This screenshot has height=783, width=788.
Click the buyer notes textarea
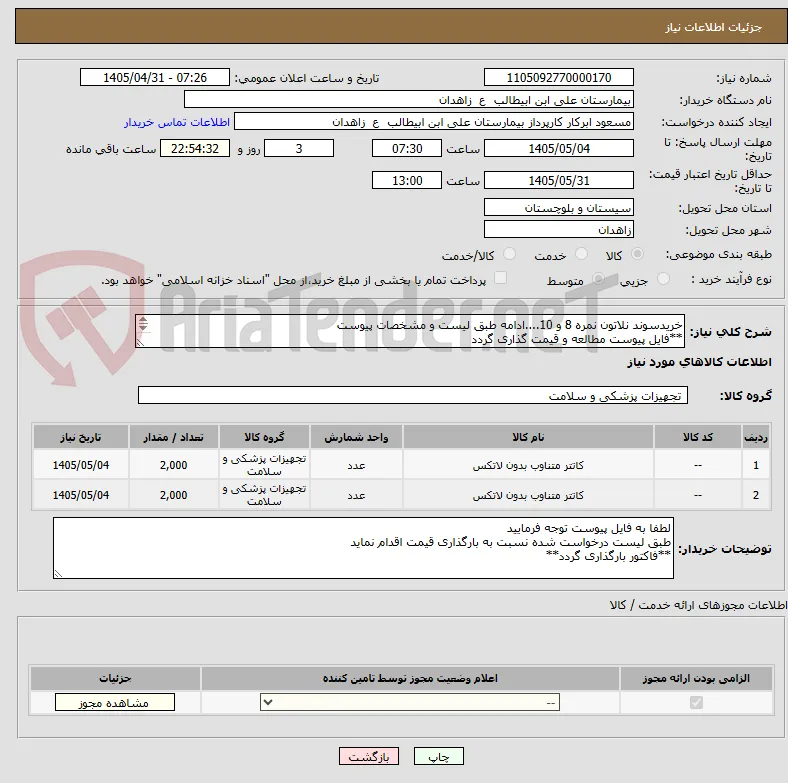coord(363,548)
